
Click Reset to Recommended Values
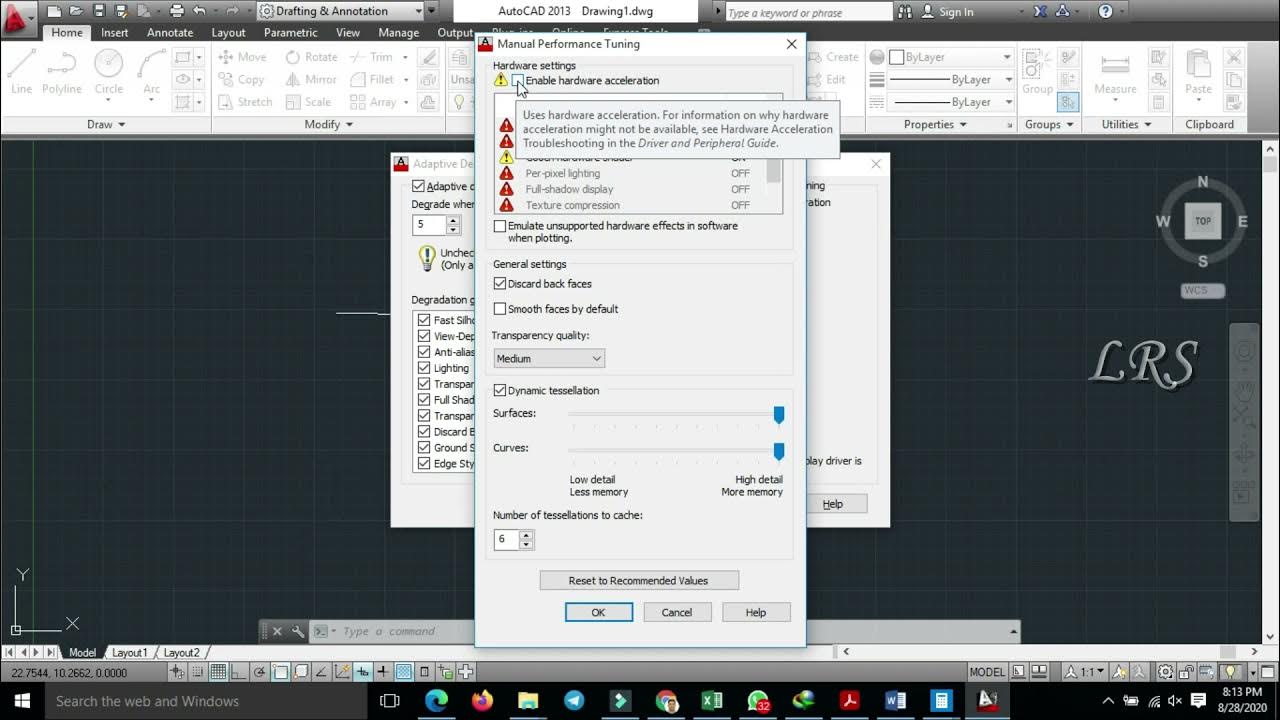[639, 580]
